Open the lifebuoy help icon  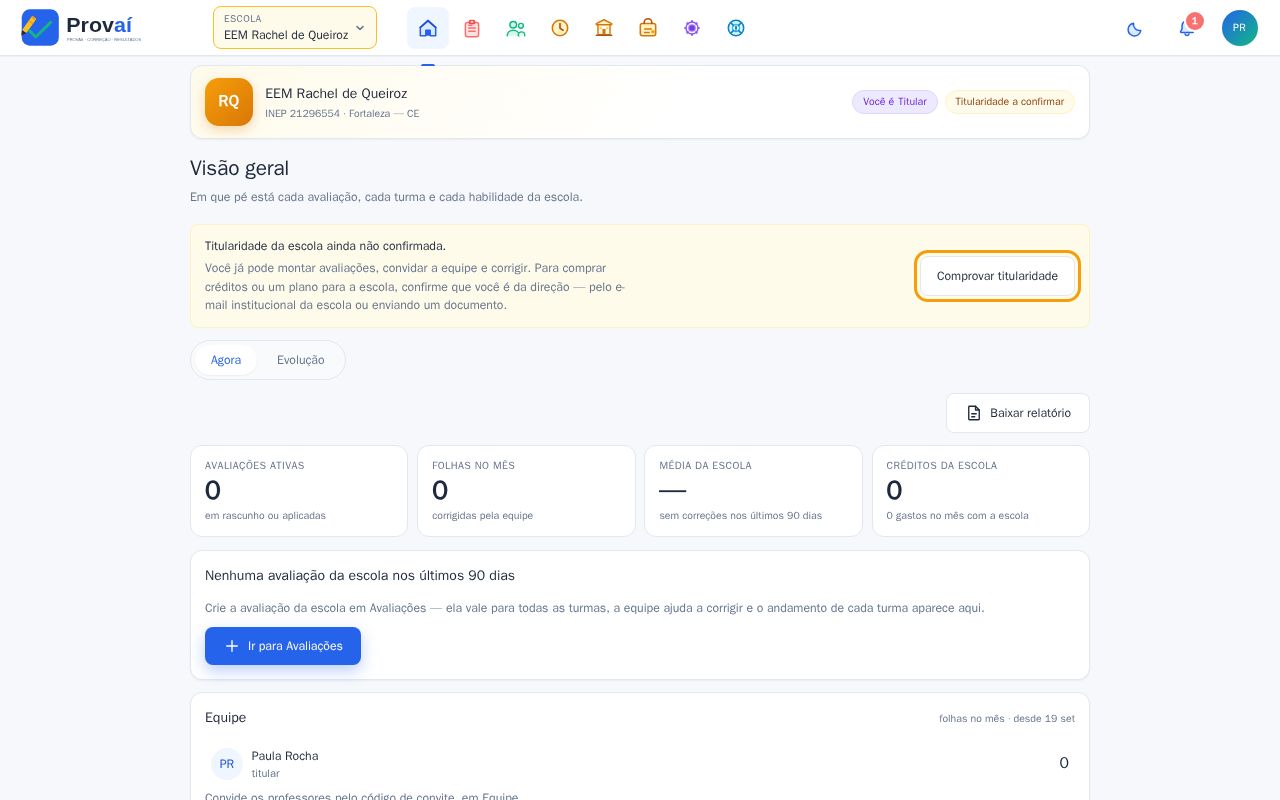pyautogui.click(x=736, y=28)
